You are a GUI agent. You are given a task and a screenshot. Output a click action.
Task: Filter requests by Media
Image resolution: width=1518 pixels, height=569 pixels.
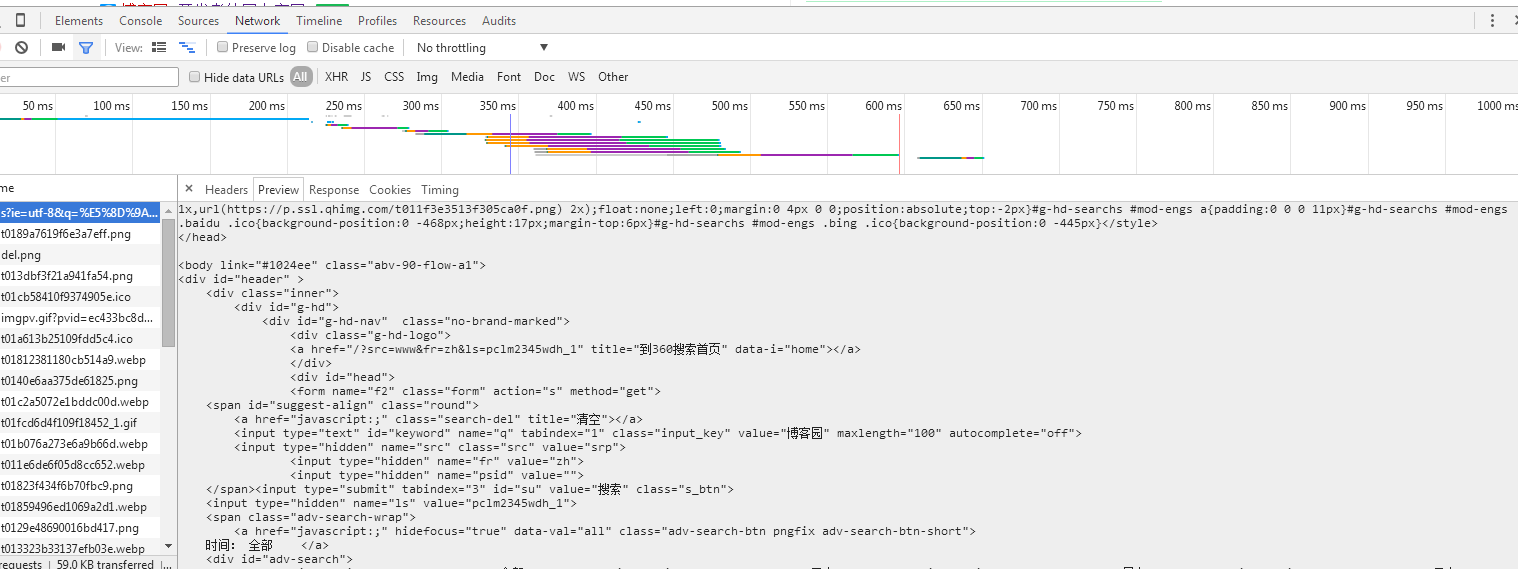(x=467, y=77)
